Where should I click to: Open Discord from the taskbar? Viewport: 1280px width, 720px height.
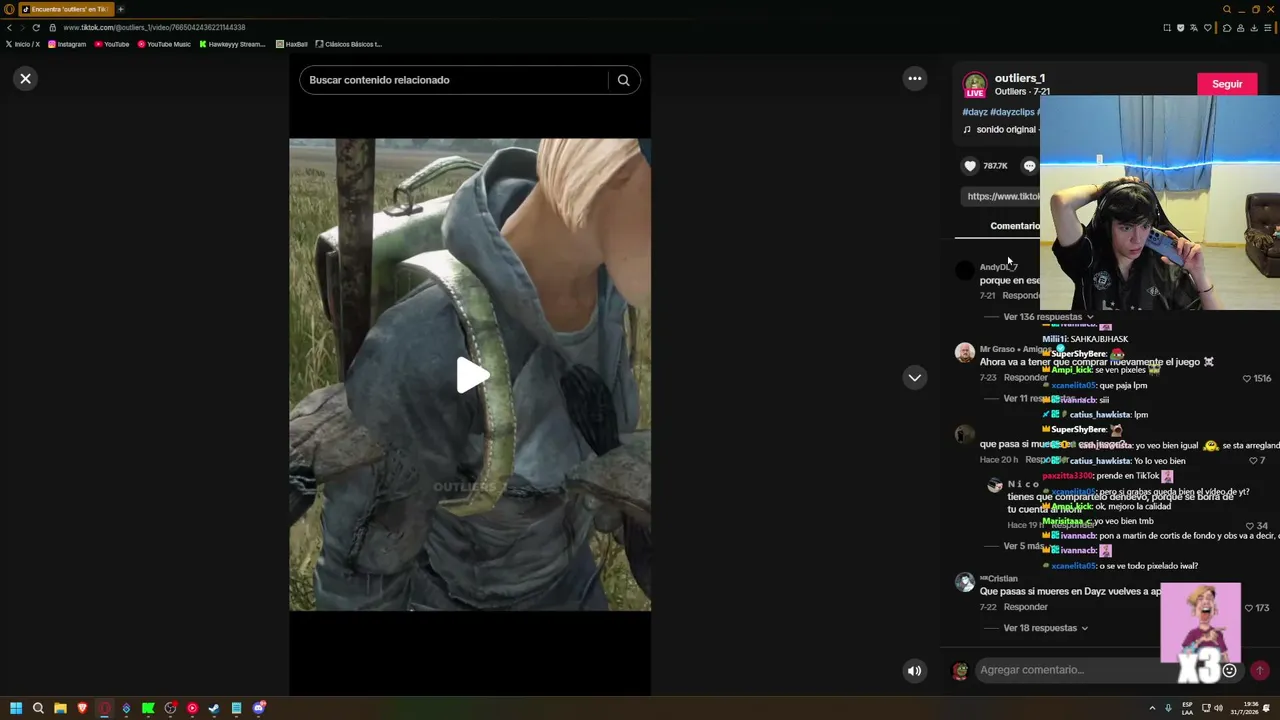[259, 708]
